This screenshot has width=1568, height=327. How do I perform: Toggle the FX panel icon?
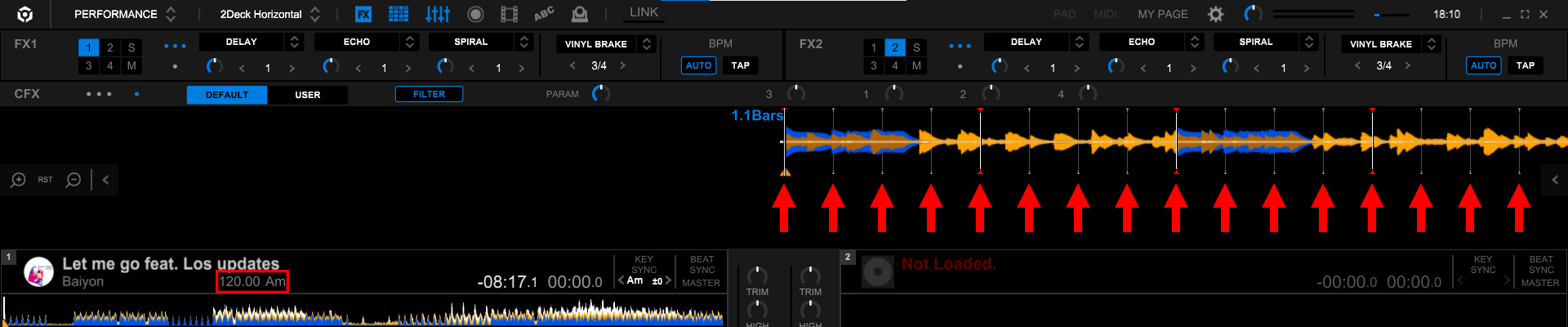tap(363, 14)
